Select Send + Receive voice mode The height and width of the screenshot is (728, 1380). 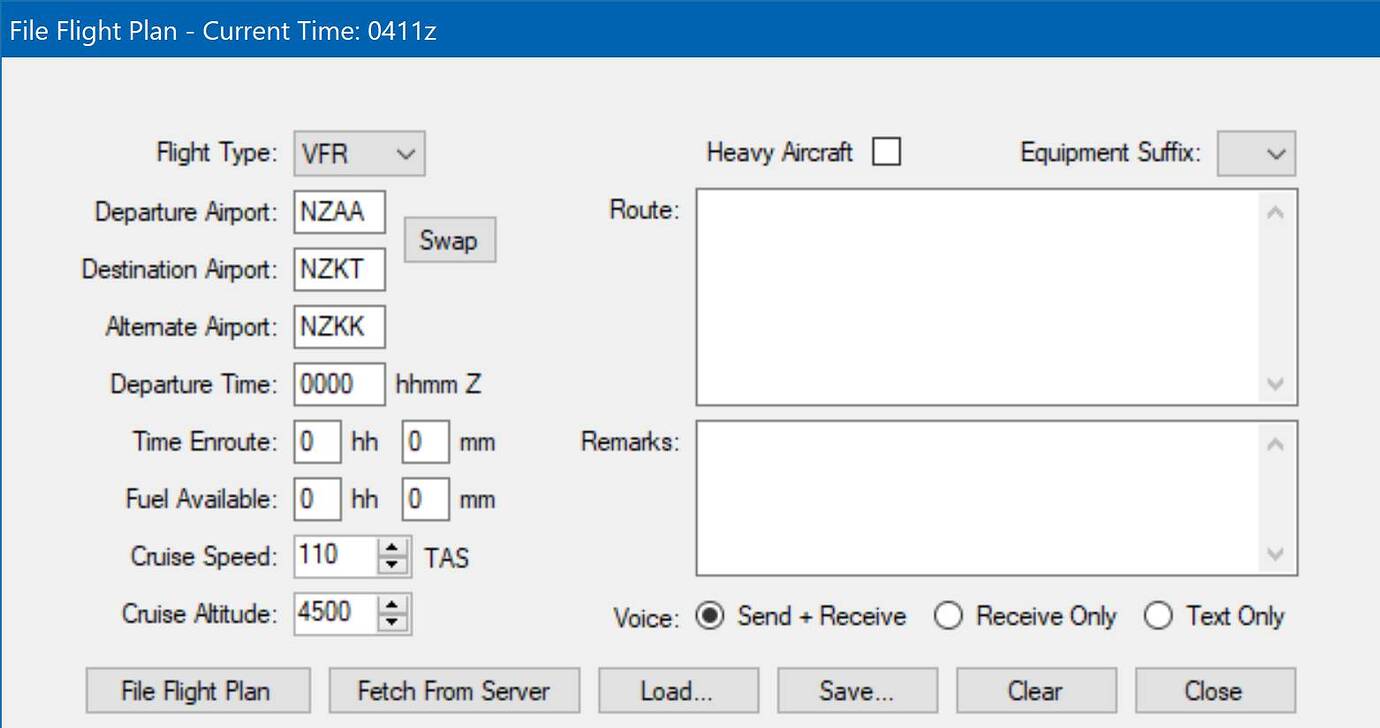[x=710, y=617]
